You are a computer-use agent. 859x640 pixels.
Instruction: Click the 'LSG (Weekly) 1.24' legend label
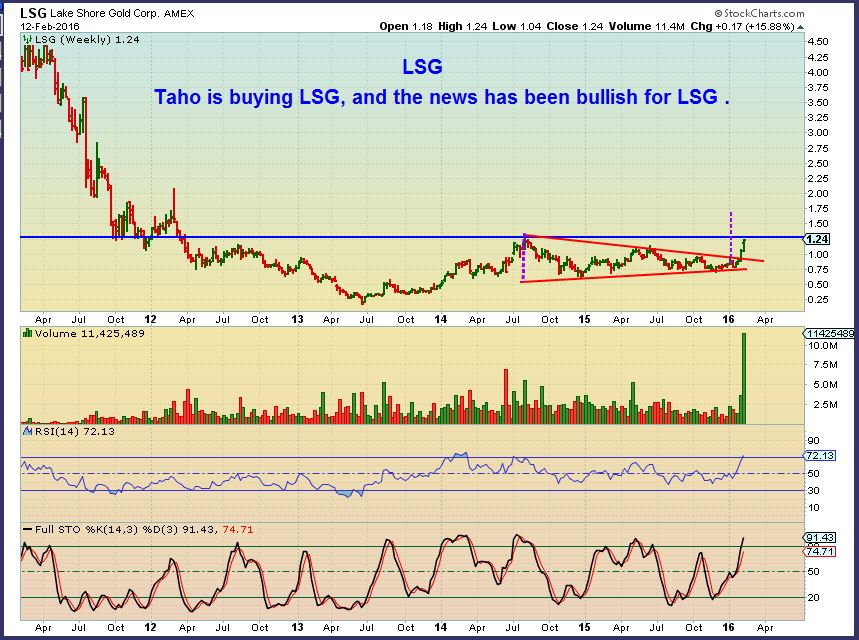click(x=87, y=39)
